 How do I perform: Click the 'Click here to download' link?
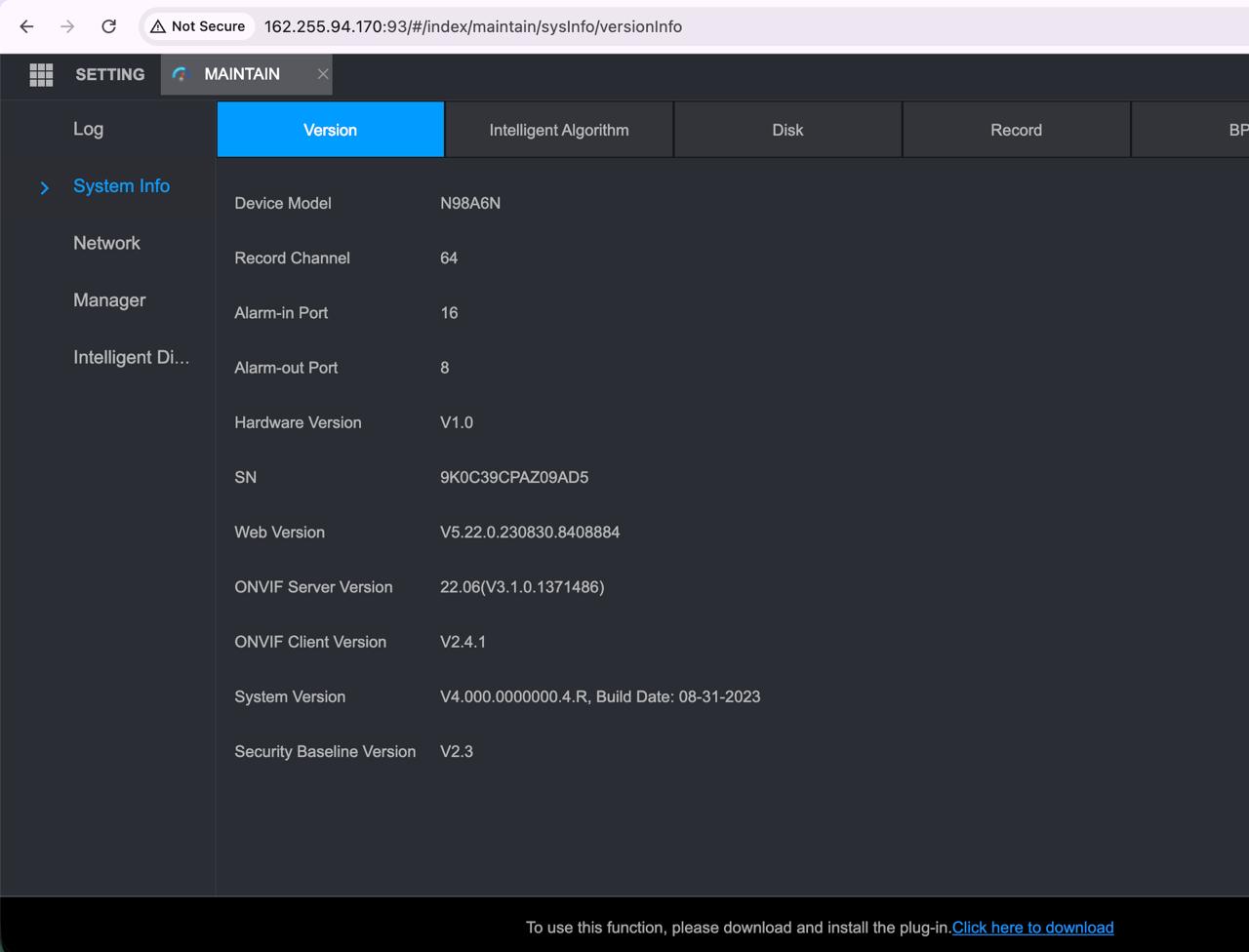click(x=1032, y=928)
